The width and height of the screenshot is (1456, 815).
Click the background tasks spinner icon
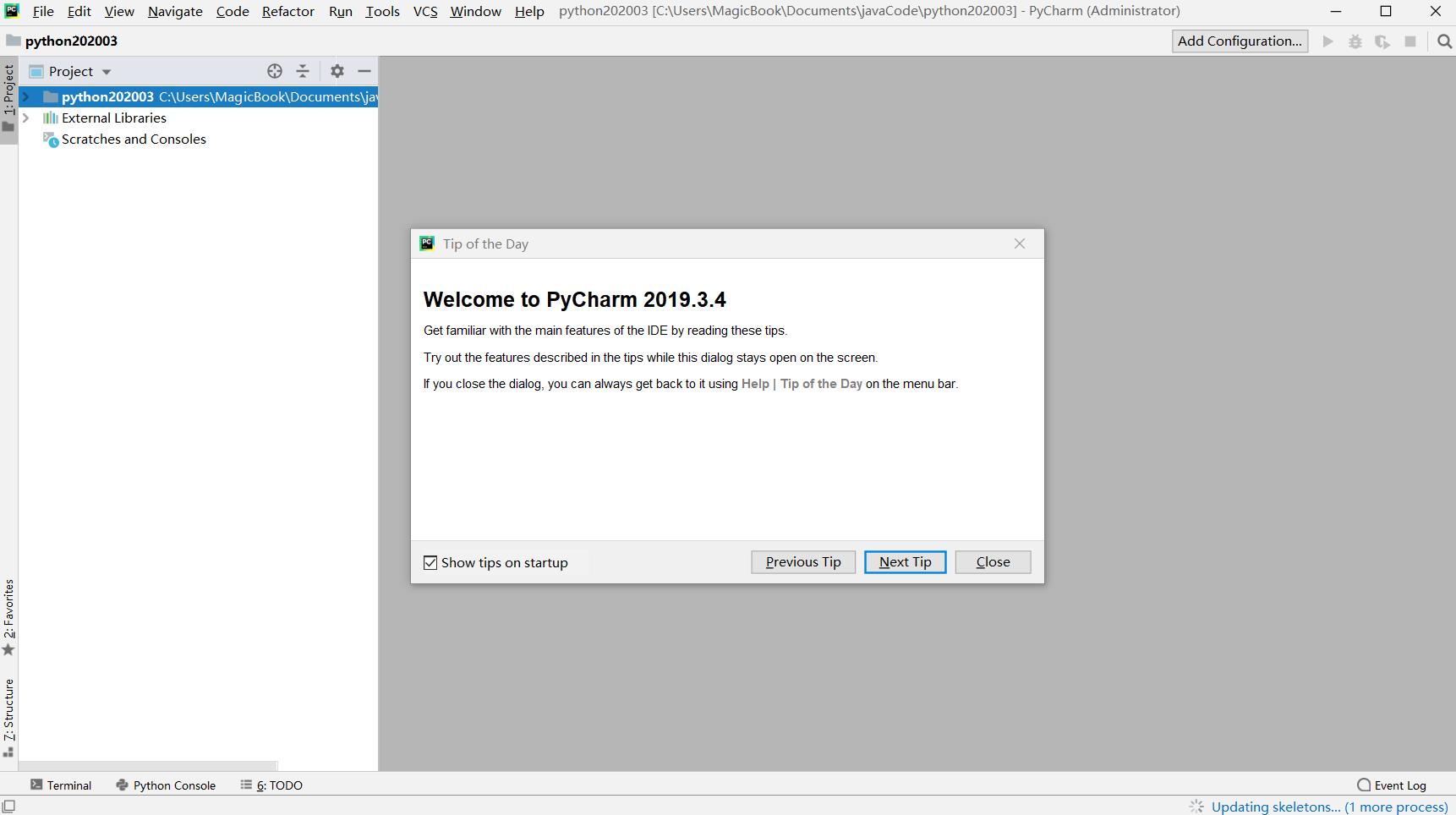point(1196,807)
